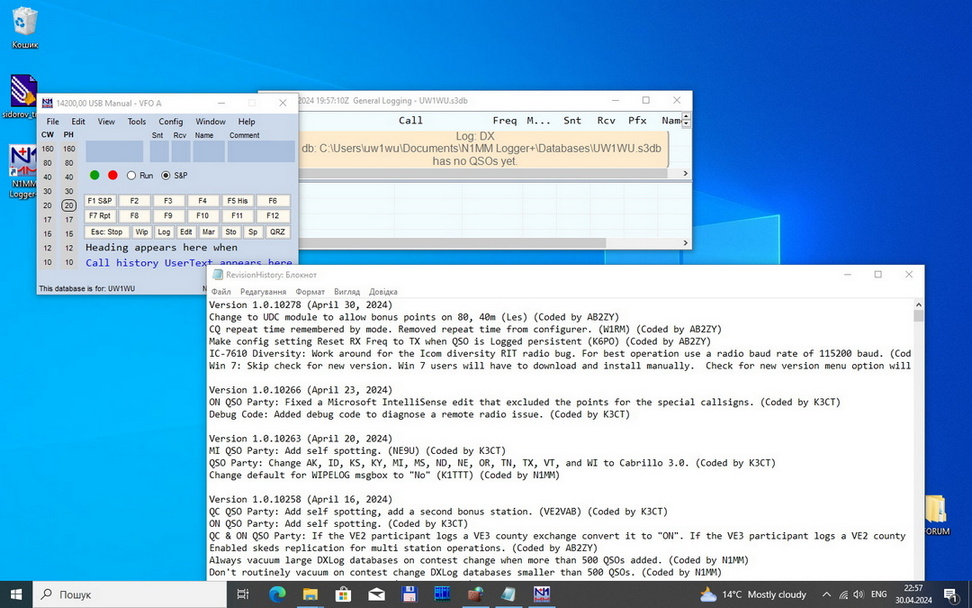Select the 80 band in the PH column

click(69, 163)
